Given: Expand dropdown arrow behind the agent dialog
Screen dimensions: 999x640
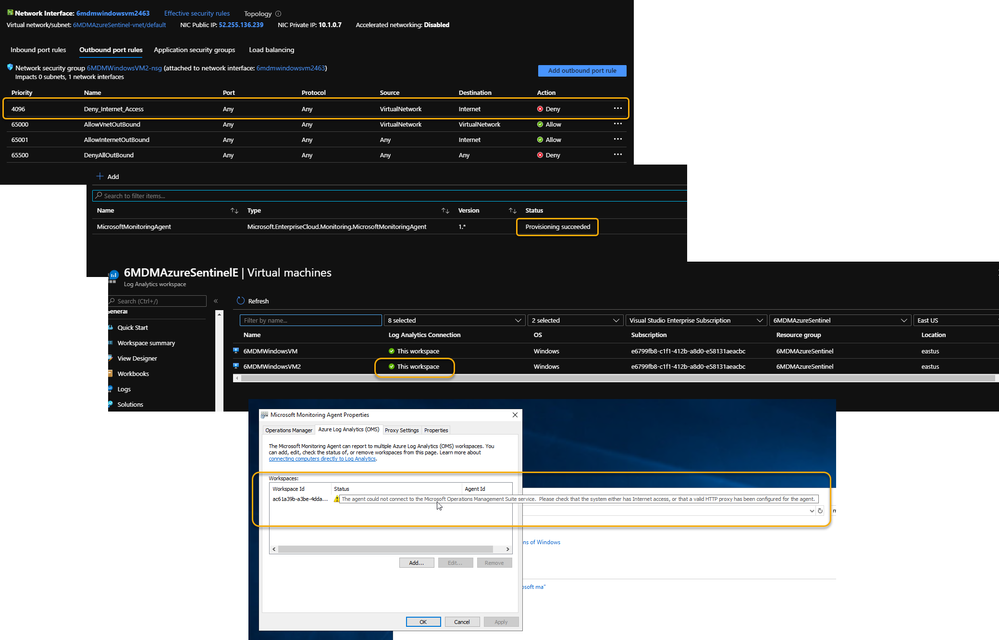Looking at the screenshot, I should click(811, 511).
